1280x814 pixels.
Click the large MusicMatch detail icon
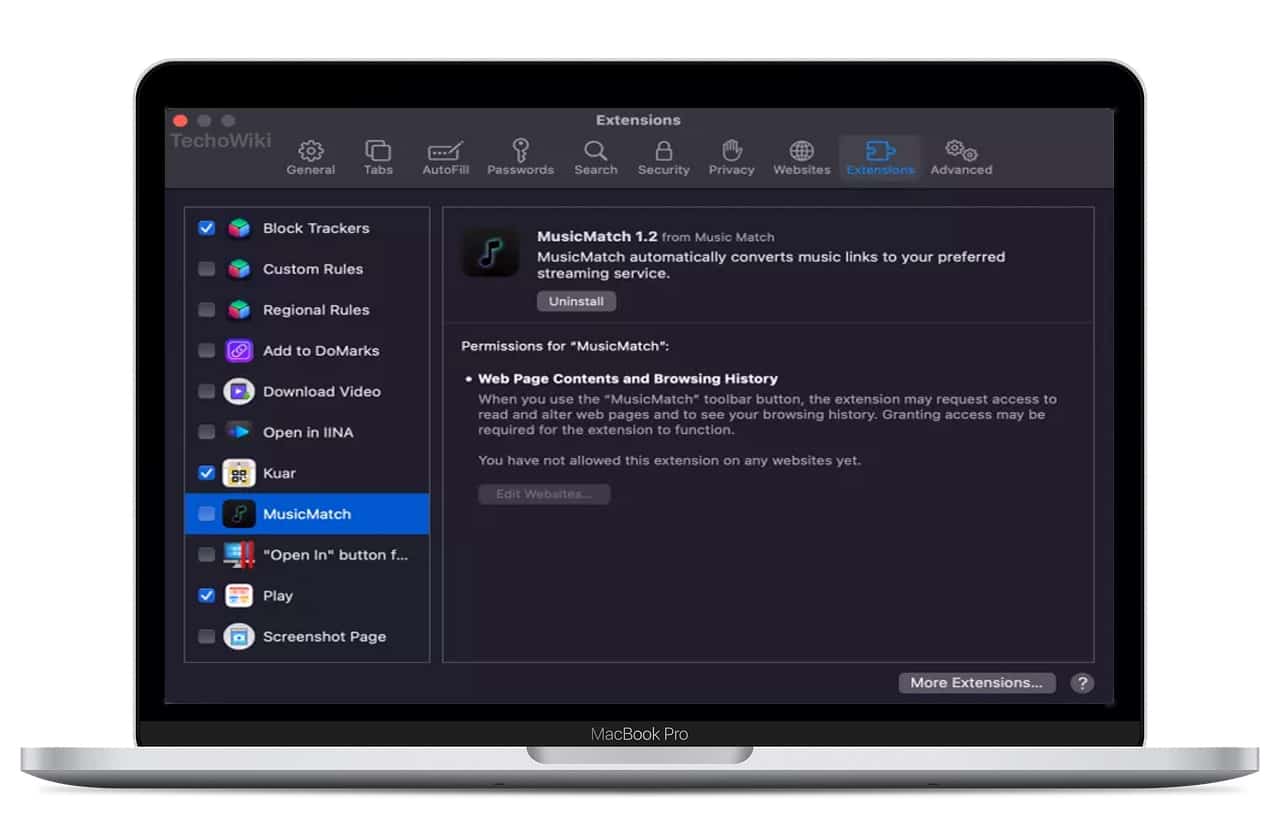pyautogui.click(x=490, y=252)
